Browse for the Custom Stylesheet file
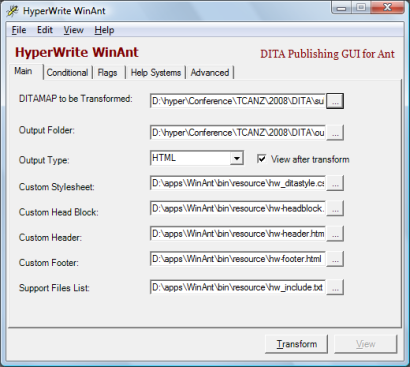Image resolution: width=410 pixels, height=367 pixels. (x=335, y=183)
